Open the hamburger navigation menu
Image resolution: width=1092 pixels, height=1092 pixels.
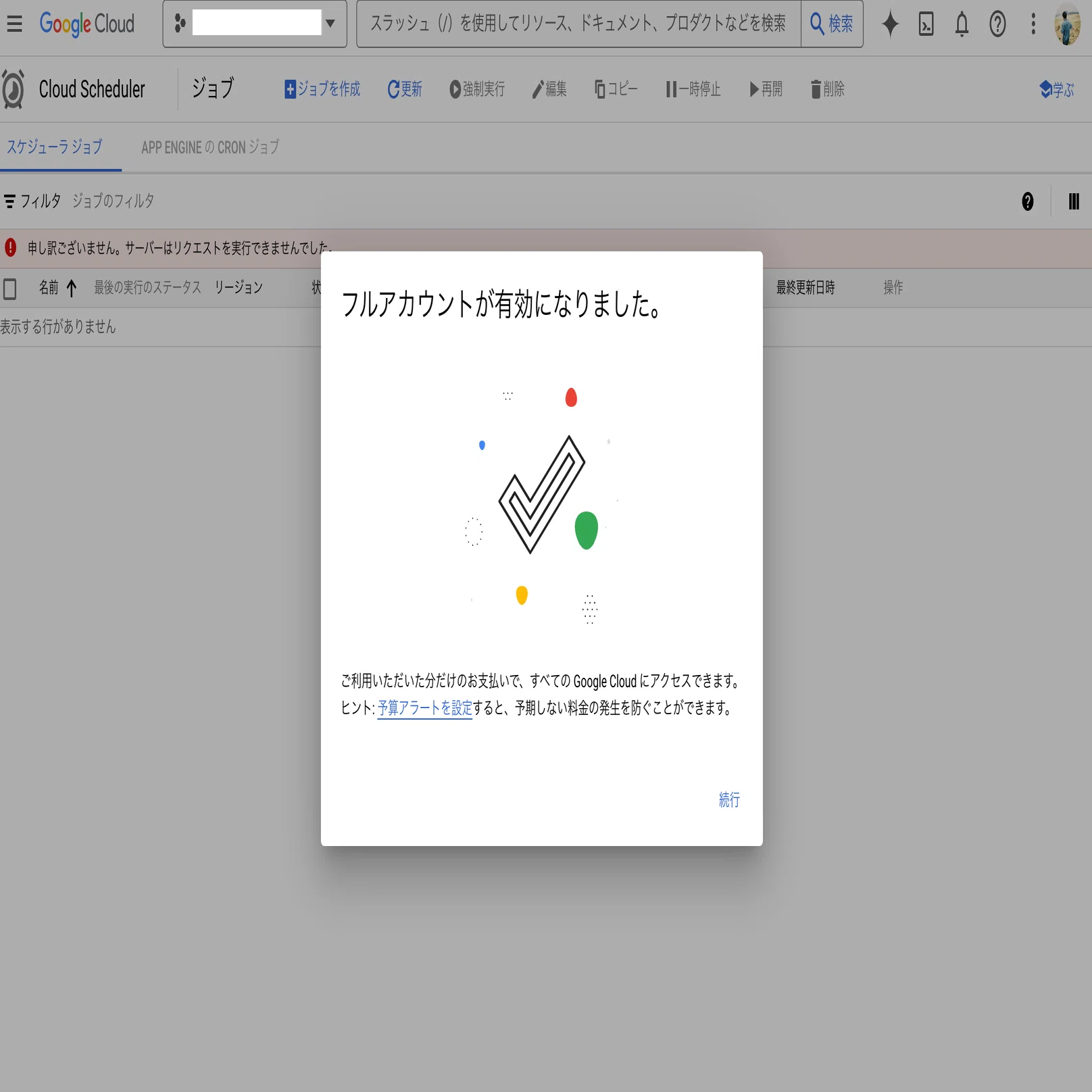[x=14, y=24]
